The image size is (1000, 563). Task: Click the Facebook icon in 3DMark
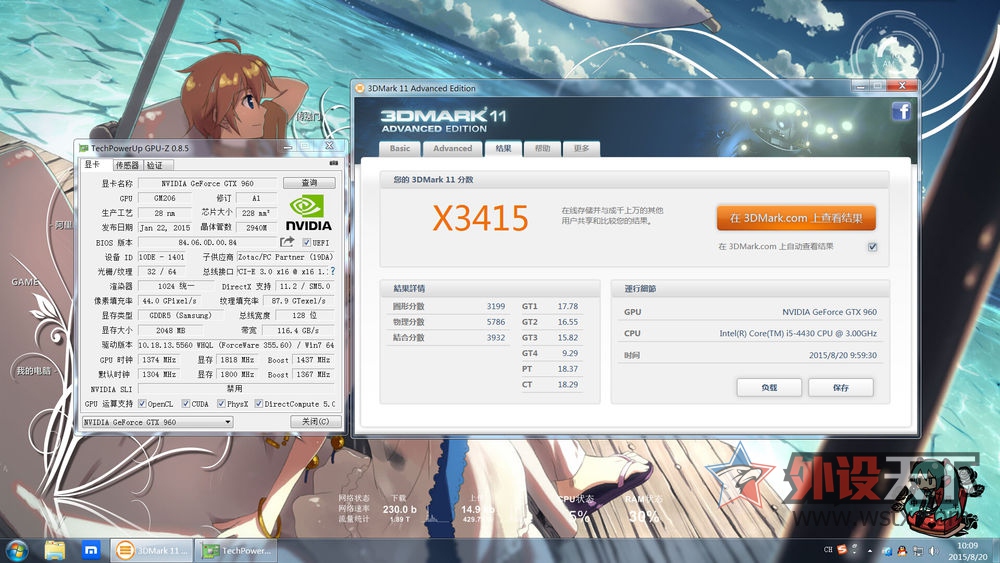pos(901,112)
